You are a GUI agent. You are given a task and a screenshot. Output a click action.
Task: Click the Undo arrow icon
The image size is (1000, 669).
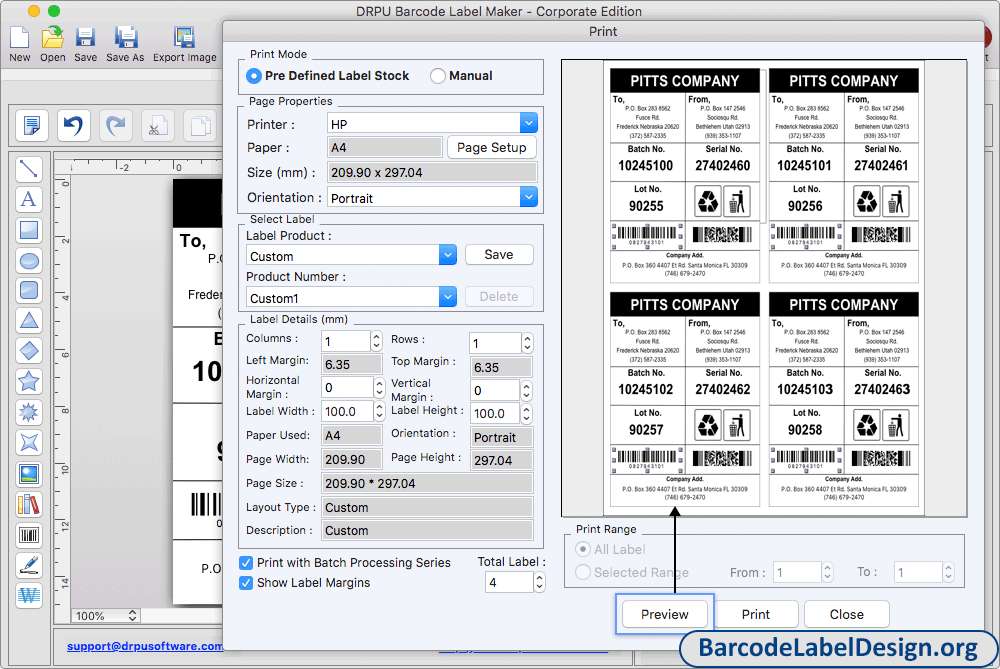pyautogui.click(x=73, y=125)
